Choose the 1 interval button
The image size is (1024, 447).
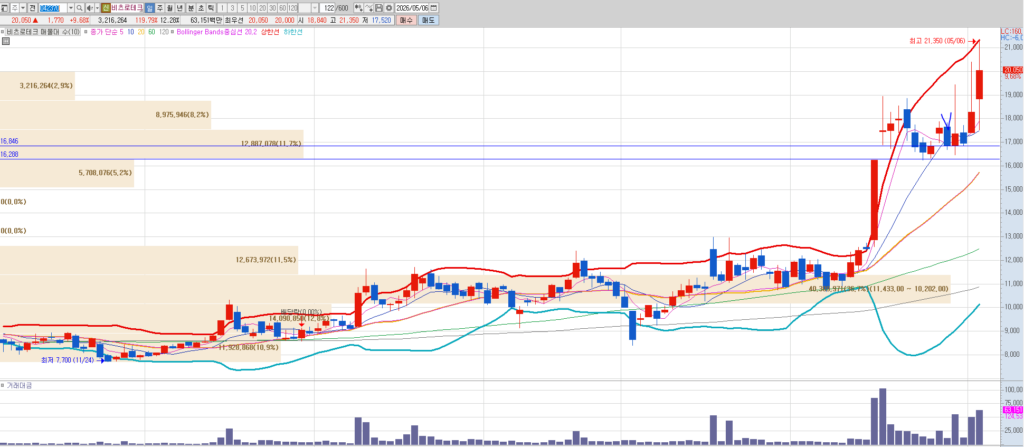click(222, 8)
